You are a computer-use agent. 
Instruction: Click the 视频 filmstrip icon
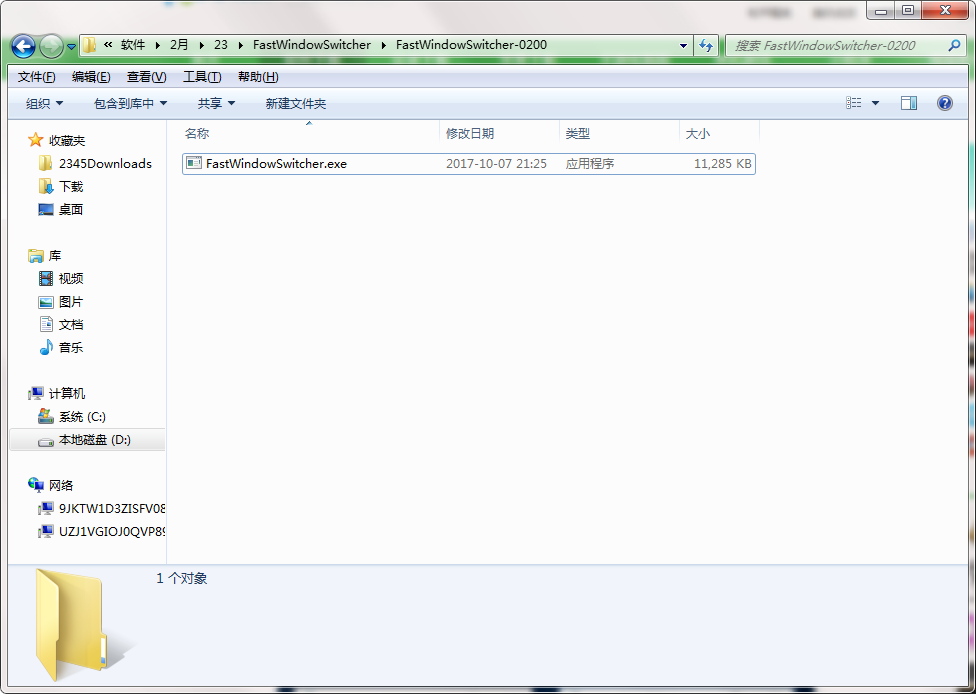[x=45, y=278]
